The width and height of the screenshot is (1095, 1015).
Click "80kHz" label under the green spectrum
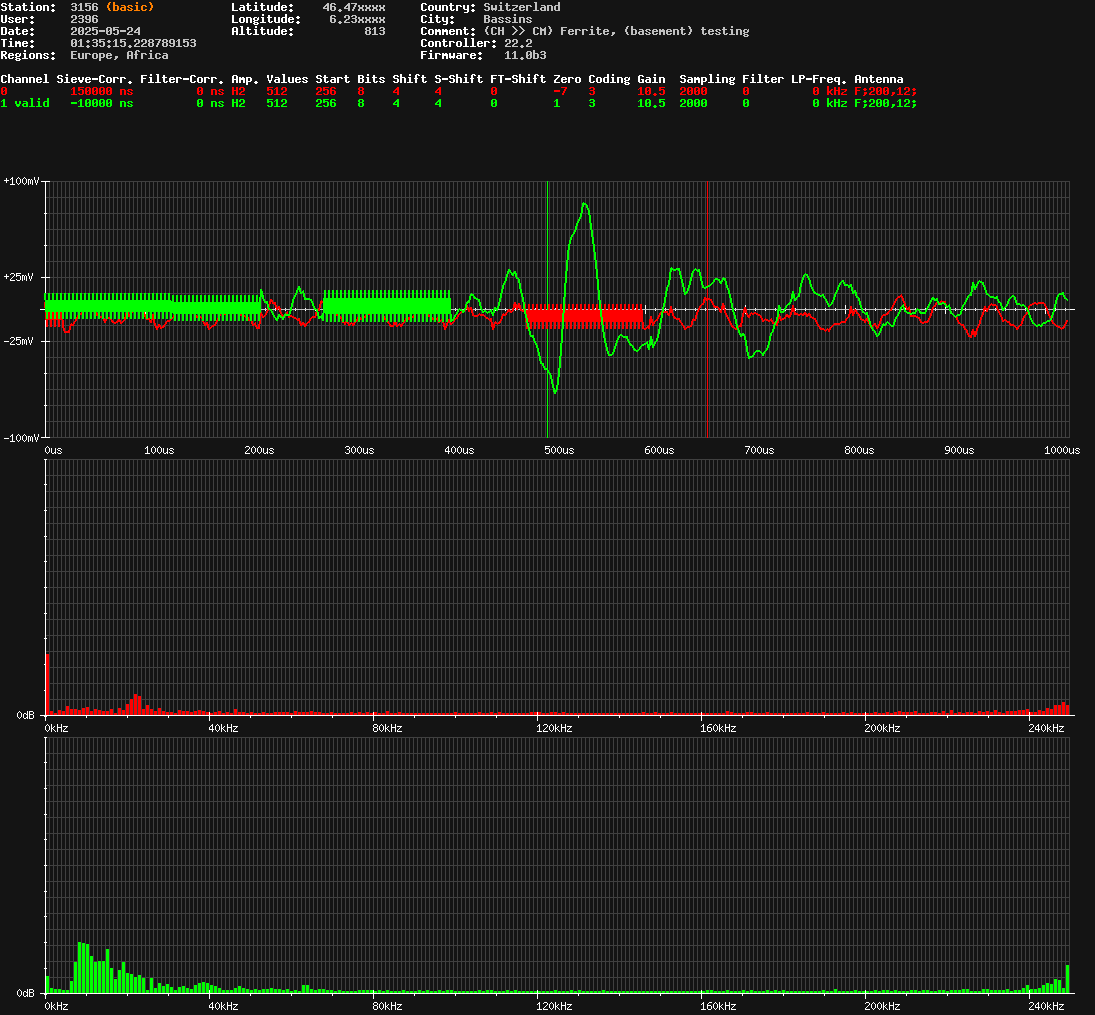tap(388, 1007)
